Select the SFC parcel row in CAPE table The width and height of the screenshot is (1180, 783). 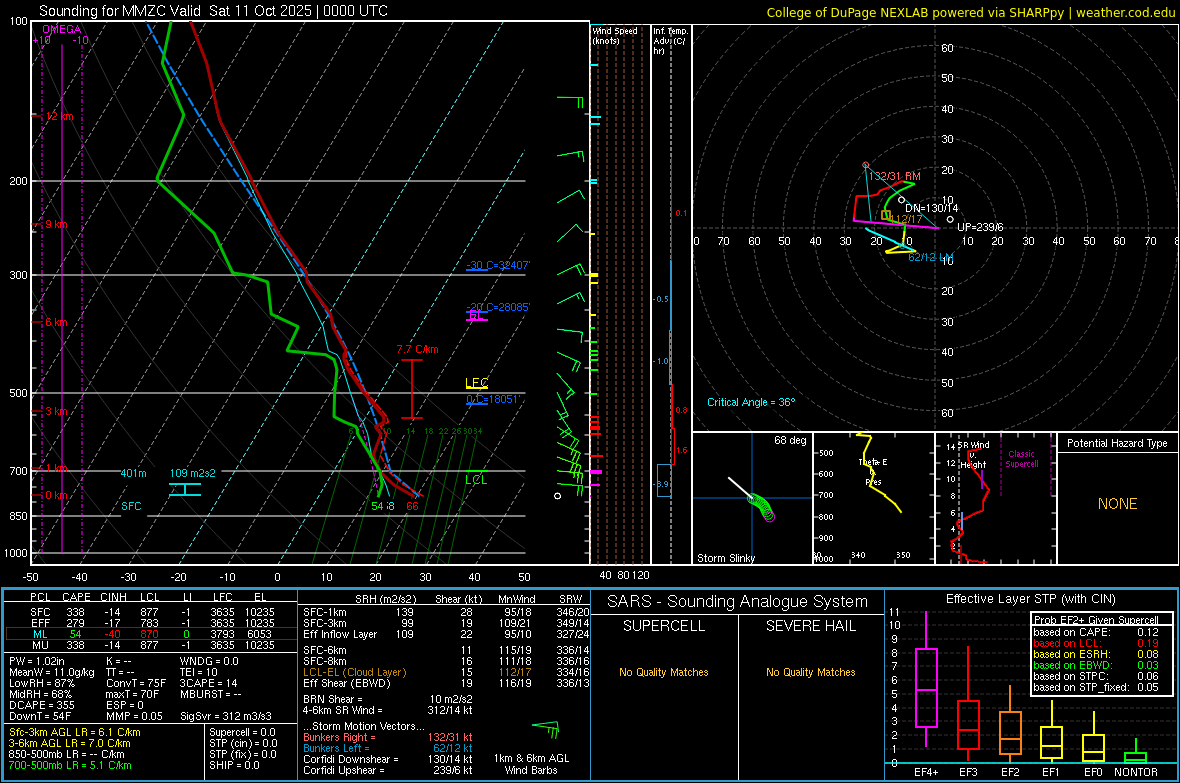click(152, 612)
